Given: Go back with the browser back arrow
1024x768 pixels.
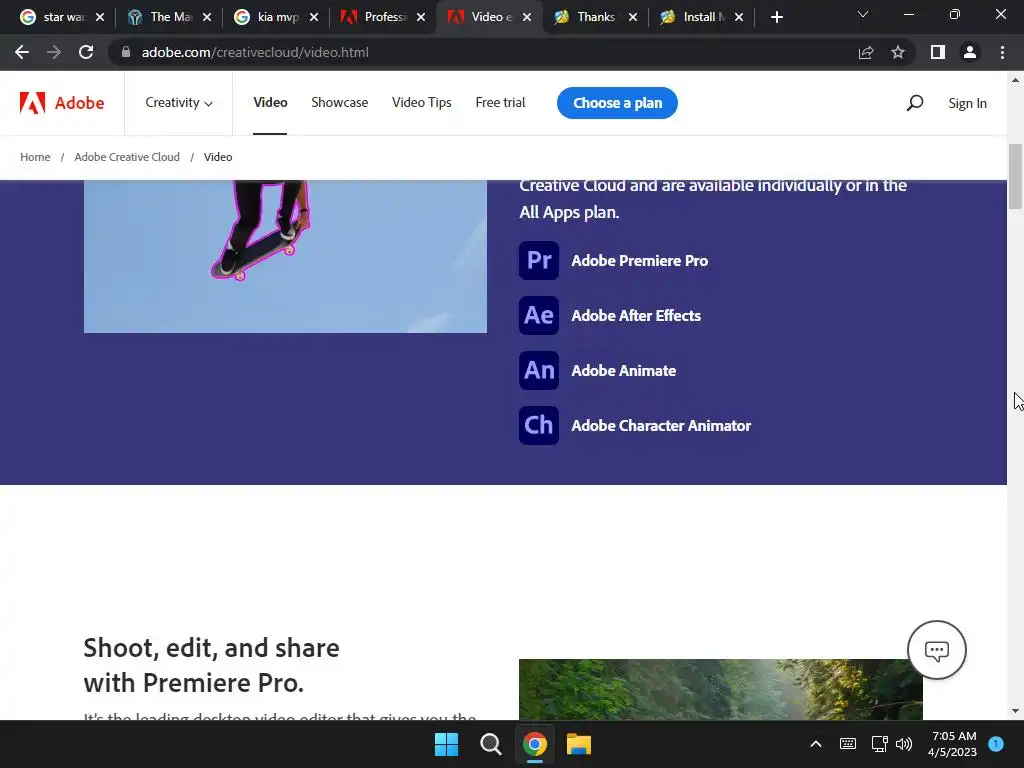Looking at the screenshot, I should coord(22,52).
